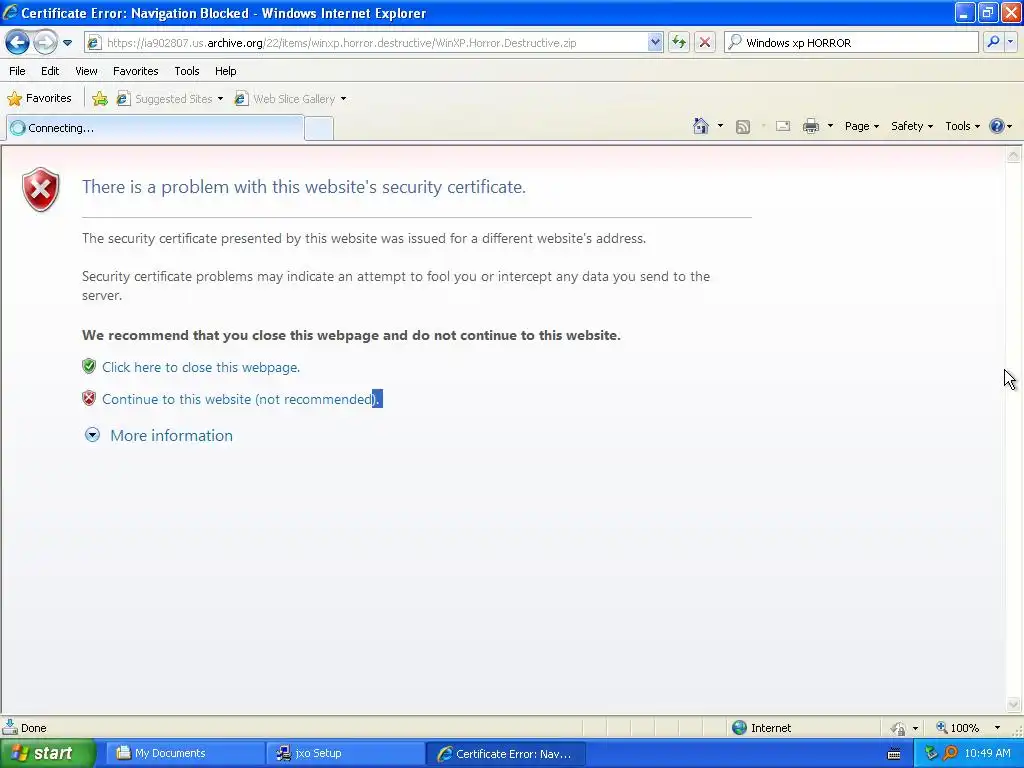Open the Tools menu in menu bar
The height and width of the screenshot is (768, 1024).
pyautogui.click(x=187, y=71)
